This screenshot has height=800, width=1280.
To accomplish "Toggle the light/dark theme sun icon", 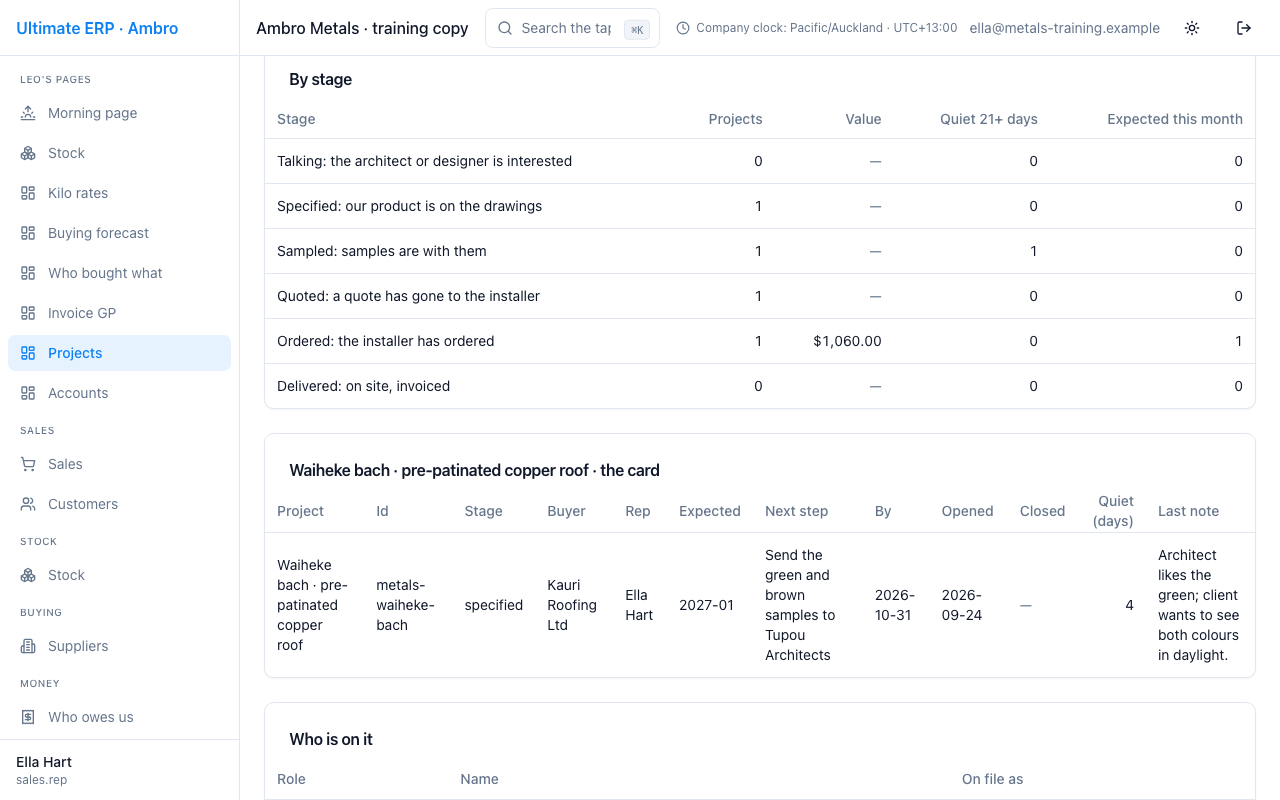I will pyautogui.click(x=1192, y=28).
